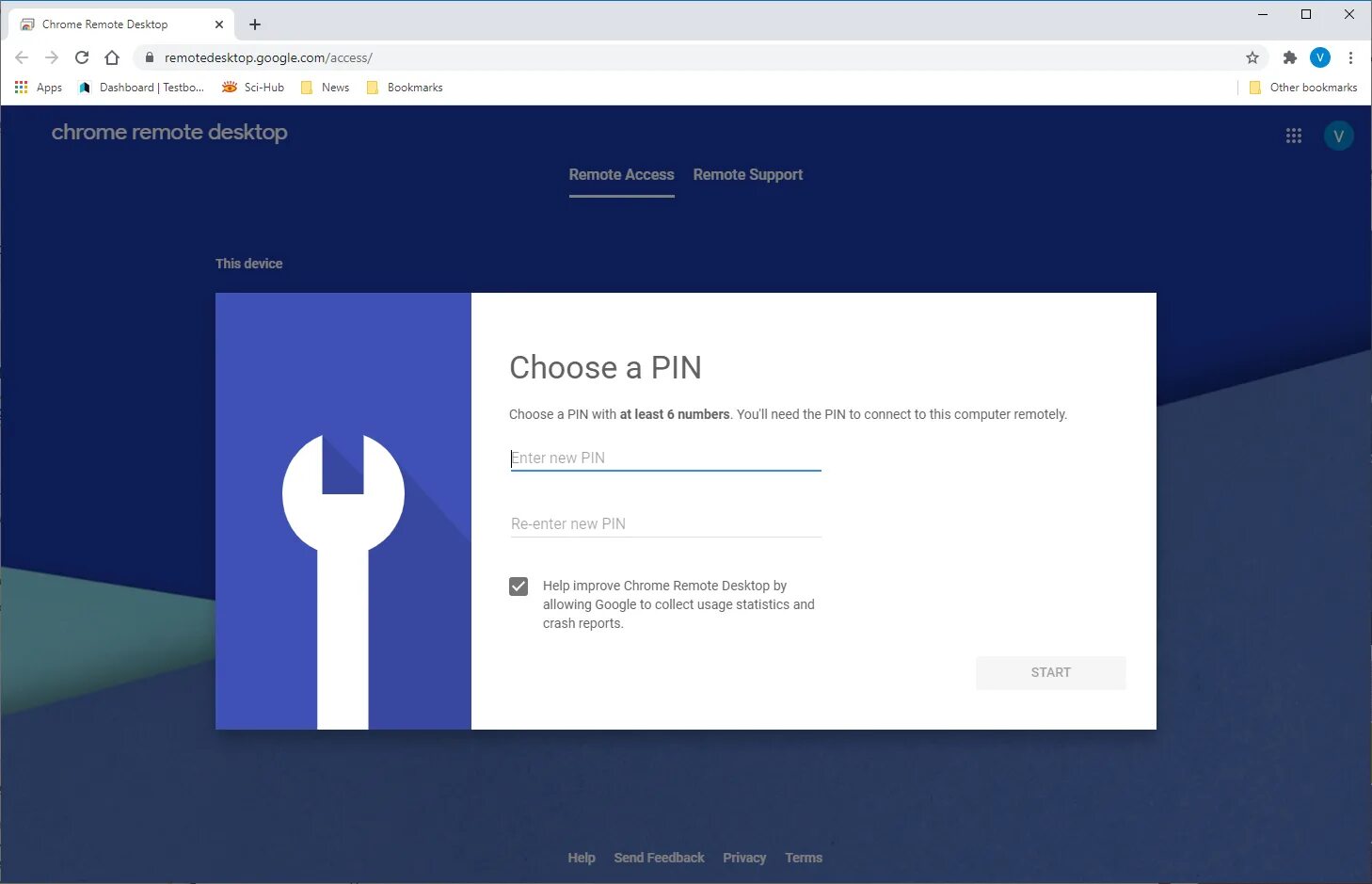Screen dimensions: 1372x884
Task: Click the 'Choose a PIN' heading
Action: (x=605, y=367)
